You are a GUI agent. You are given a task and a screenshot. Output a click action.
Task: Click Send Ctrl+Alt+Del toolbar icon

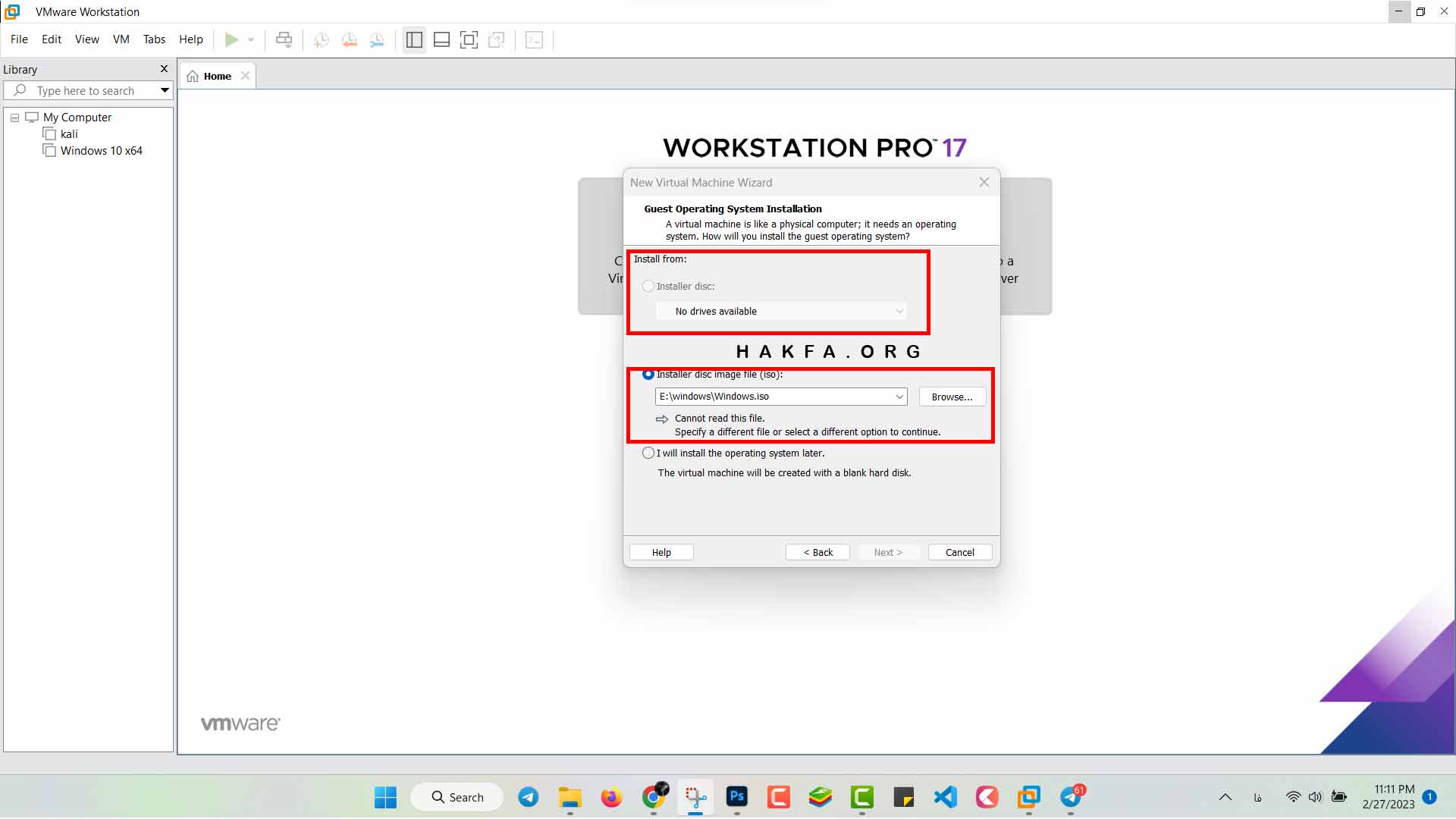pos(284,39)
